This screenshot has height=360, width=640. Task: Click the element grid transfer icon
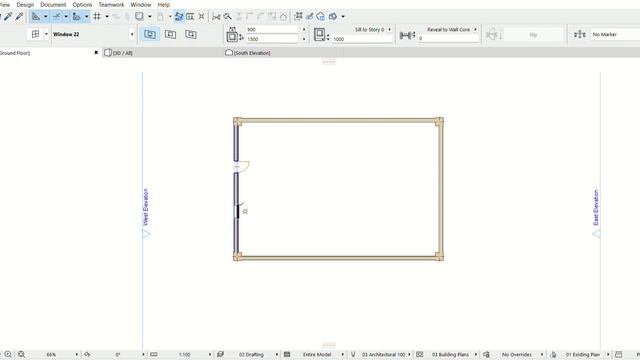(x=298, y=16)
